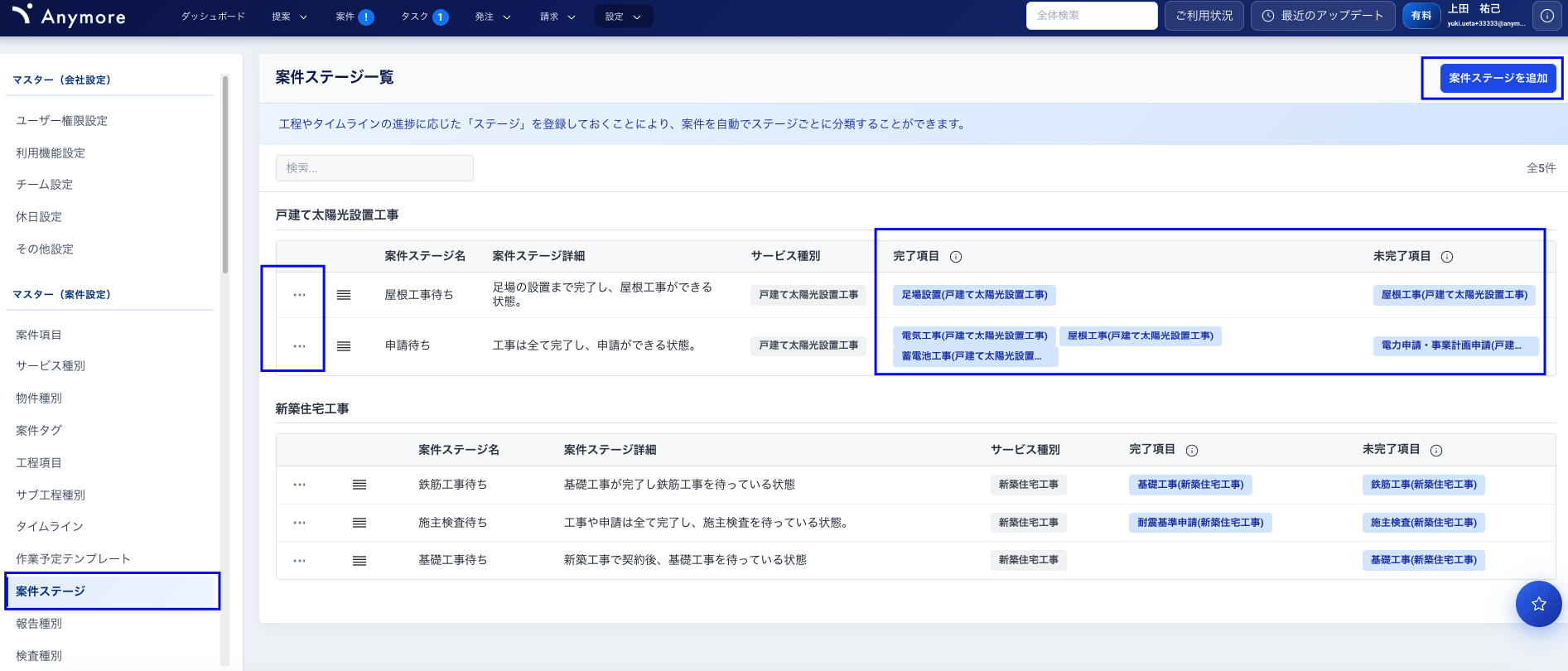Open the 案件 top menu item

tap(345, 17)
